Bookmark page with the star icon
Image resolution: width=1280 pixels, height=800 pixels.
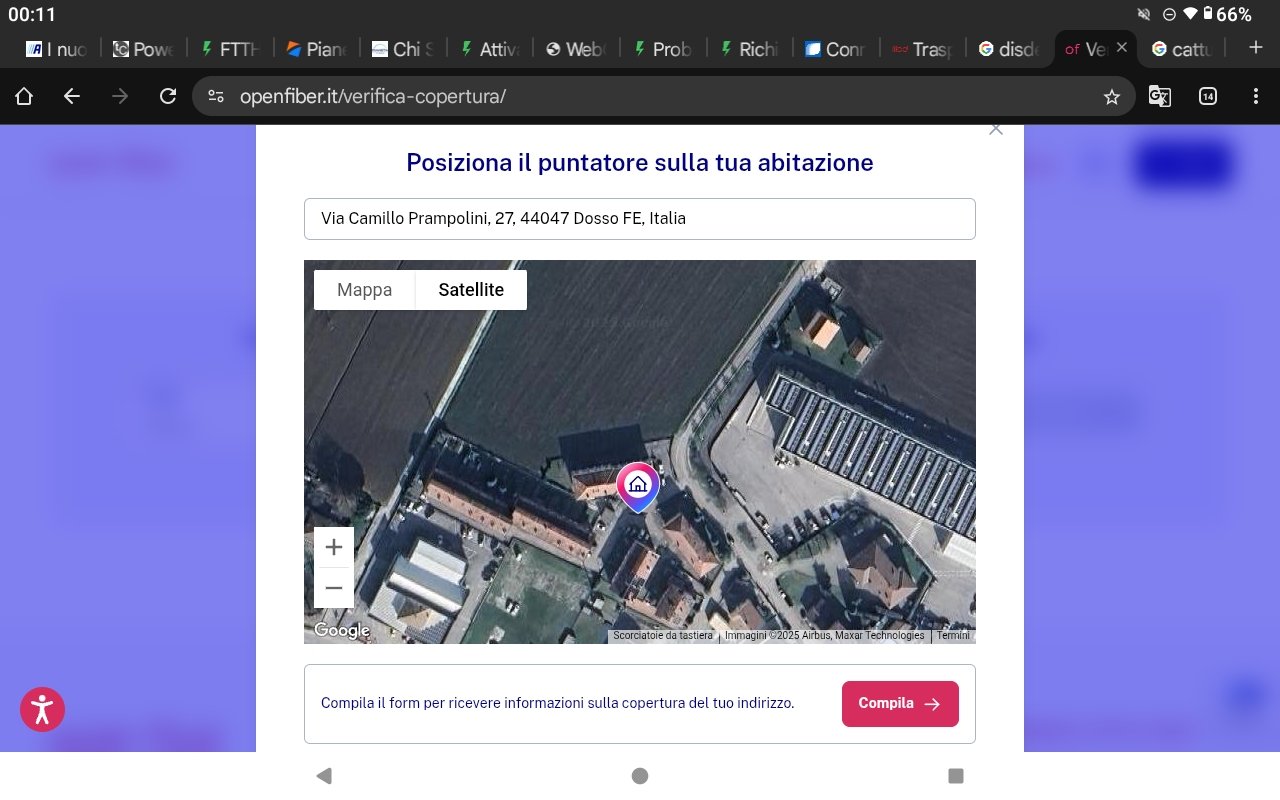(x=1111, y=96)
